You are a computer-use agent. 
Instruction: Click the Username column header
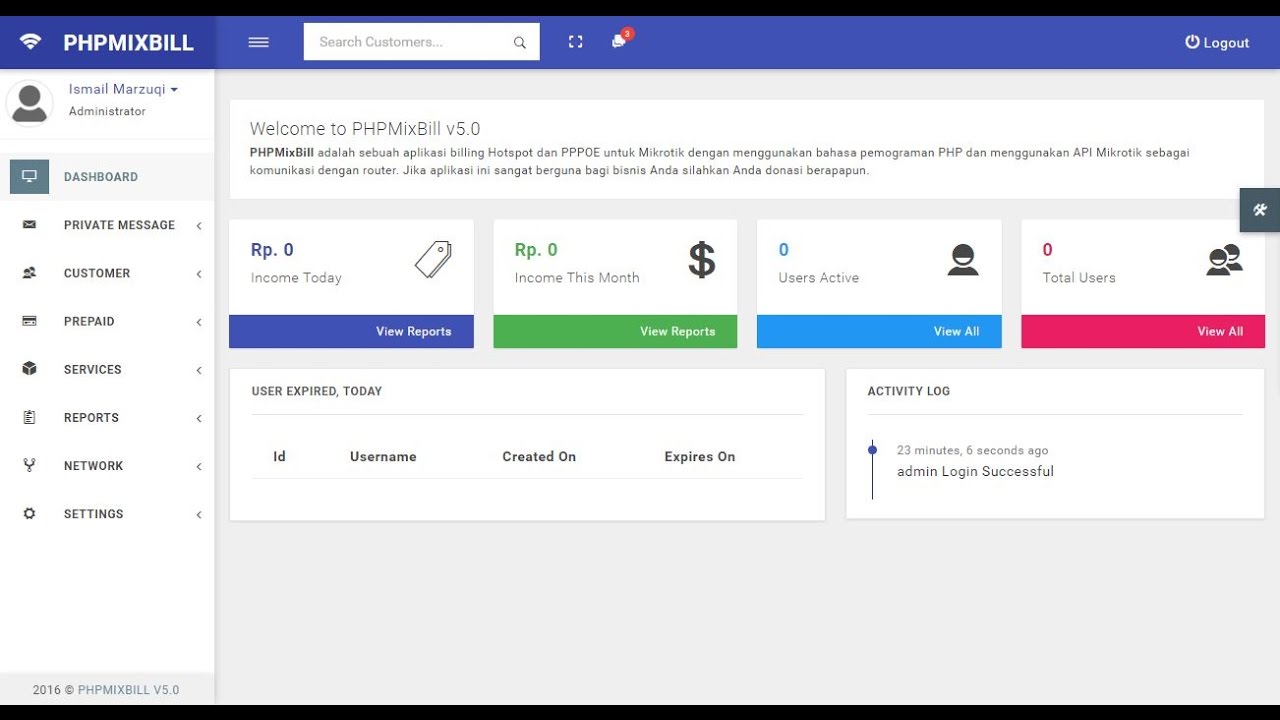pos(383,456)
